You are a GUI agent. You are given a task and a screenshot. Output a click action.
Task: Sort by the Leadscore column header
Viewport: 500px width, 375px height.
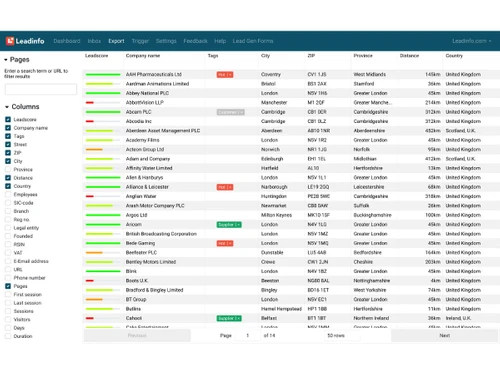click(x=97, y=56)
